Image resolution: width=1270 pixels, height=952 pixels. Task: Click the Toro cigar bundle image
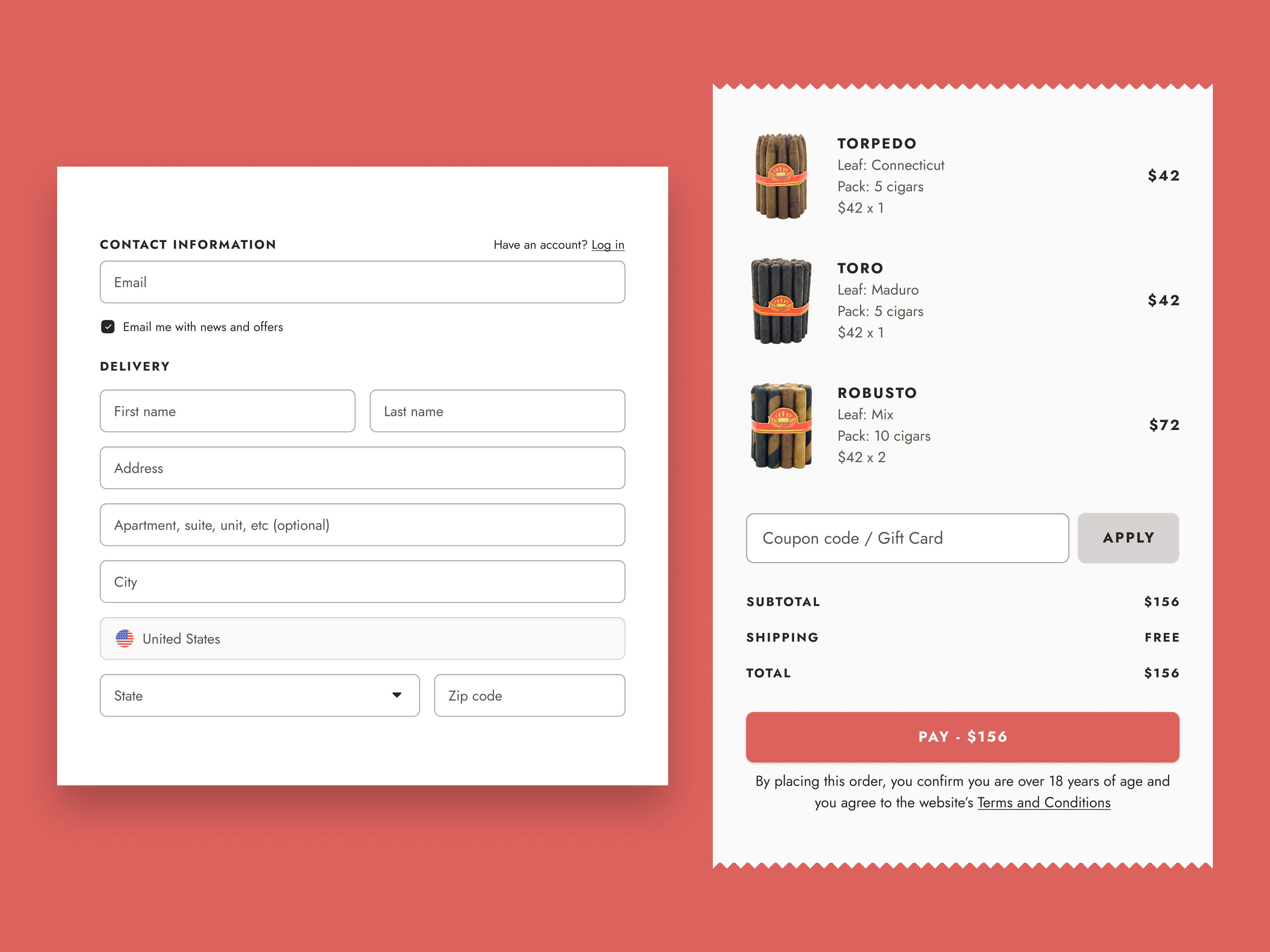(x=781, y=301)
